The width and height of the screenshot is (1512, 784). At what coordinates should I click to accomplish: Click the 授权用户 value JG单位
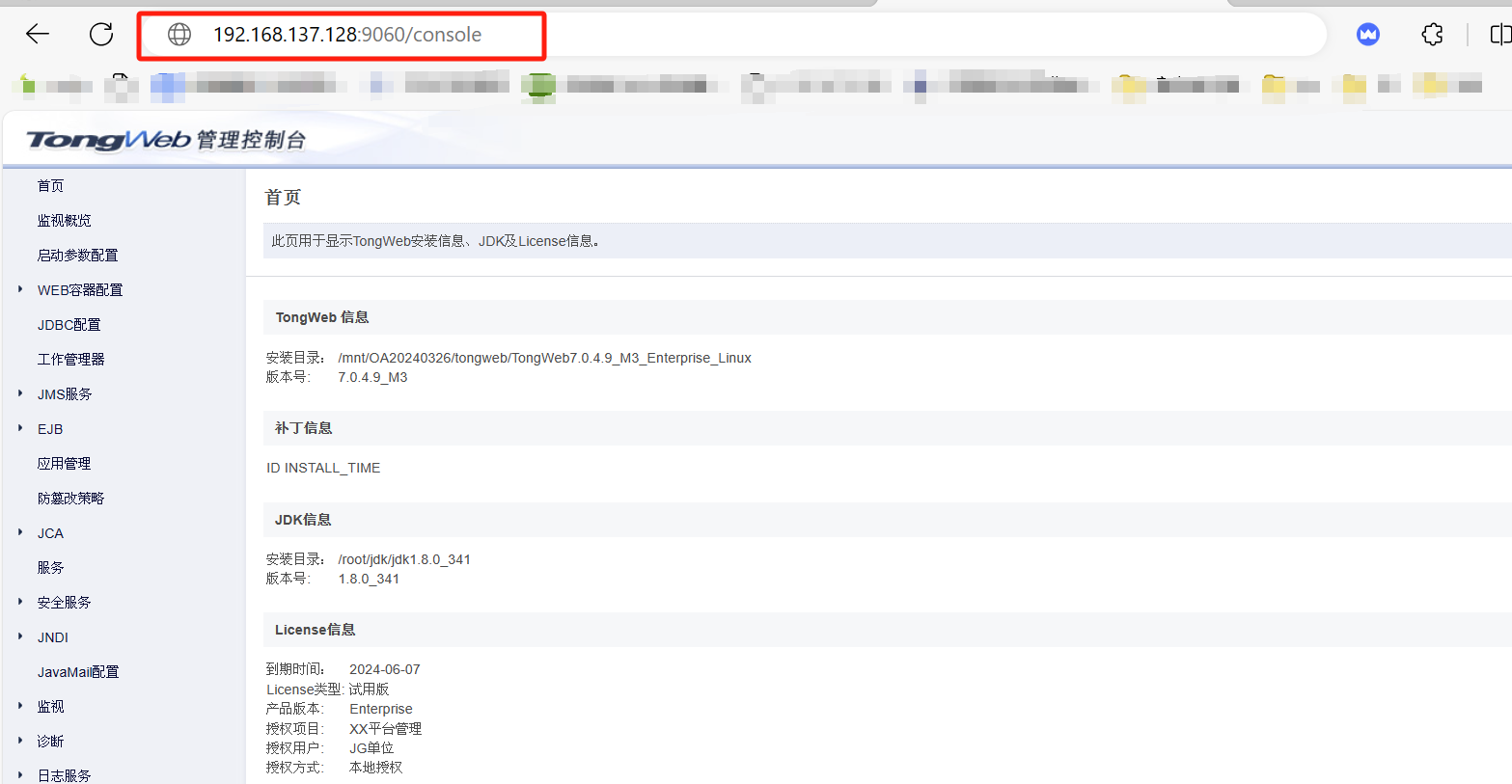(371, 748)
